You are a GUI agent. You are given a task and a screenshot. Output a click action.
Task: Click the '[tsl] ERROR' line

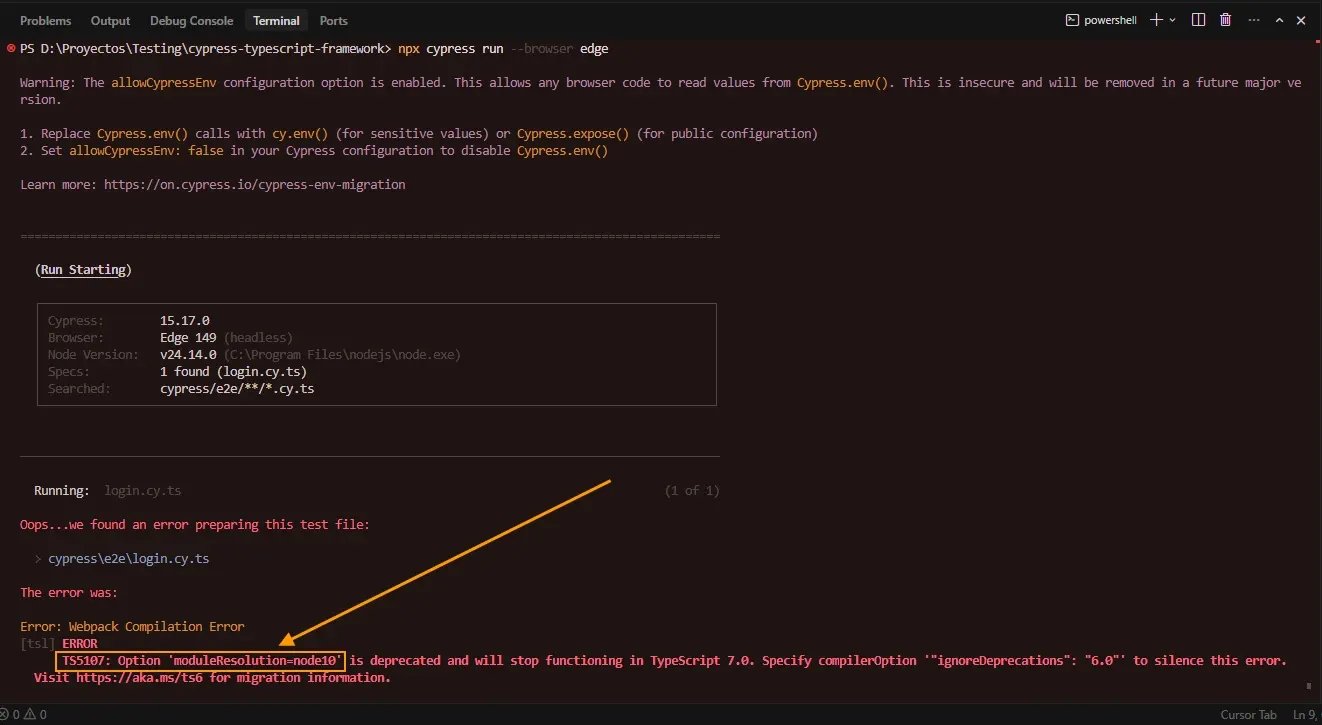[x=59, y=644]
